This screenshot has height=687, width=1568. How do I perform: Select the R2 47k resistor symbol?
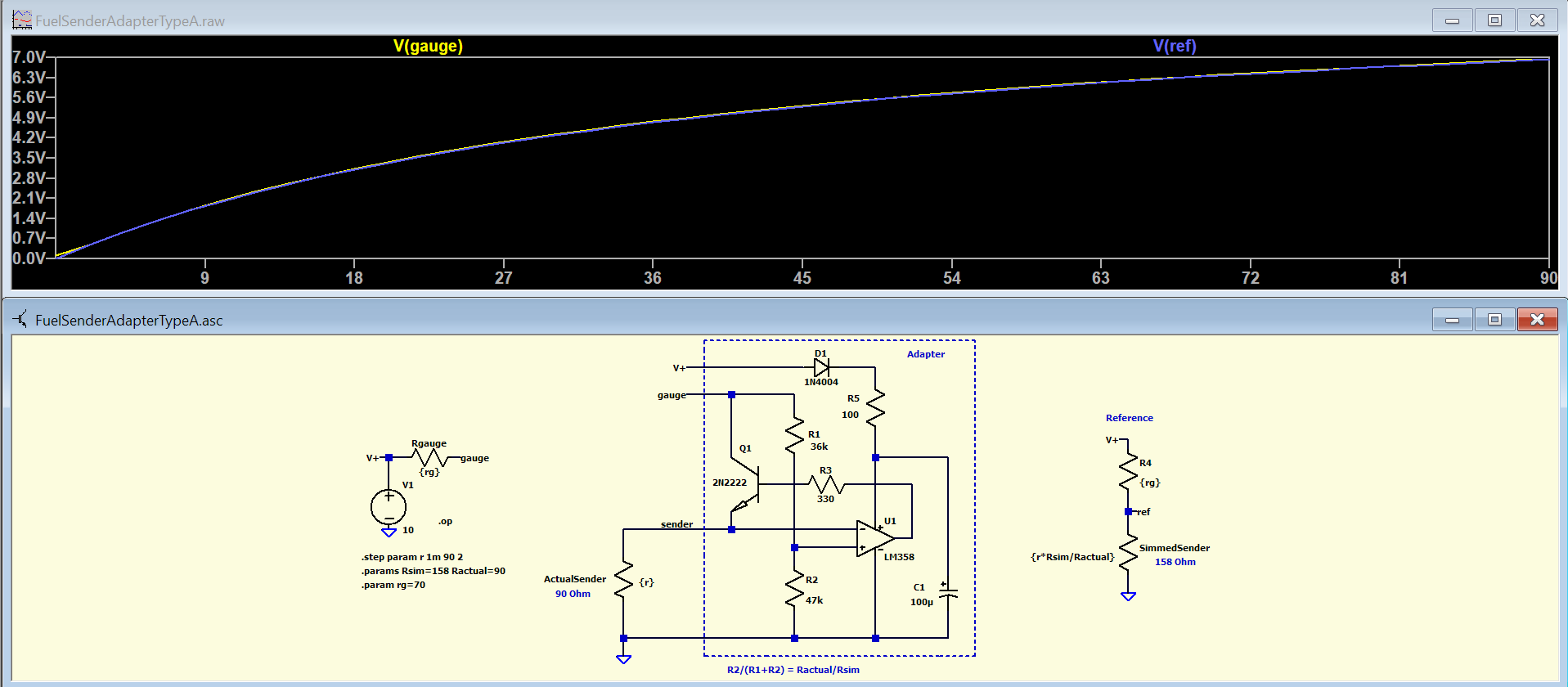point(794,589)
